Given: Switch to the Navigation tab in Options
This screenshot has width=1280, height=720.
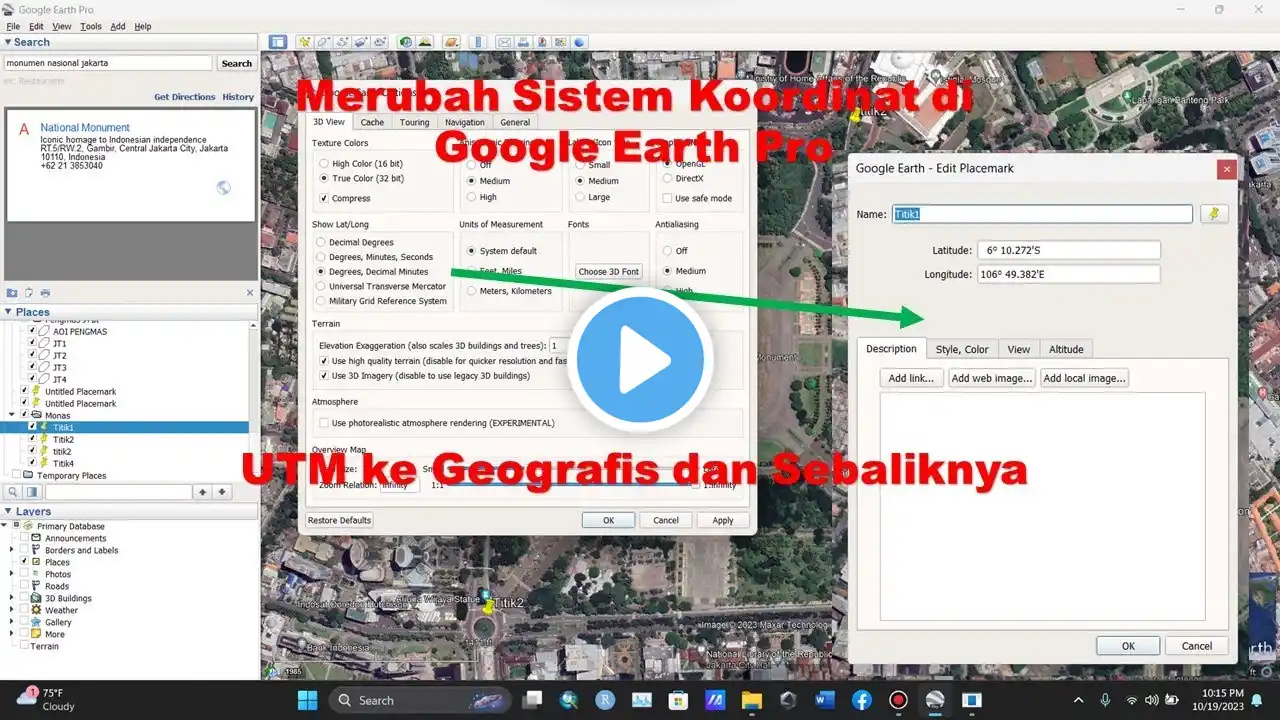Looking at the screenshot, I should [464, 122].
